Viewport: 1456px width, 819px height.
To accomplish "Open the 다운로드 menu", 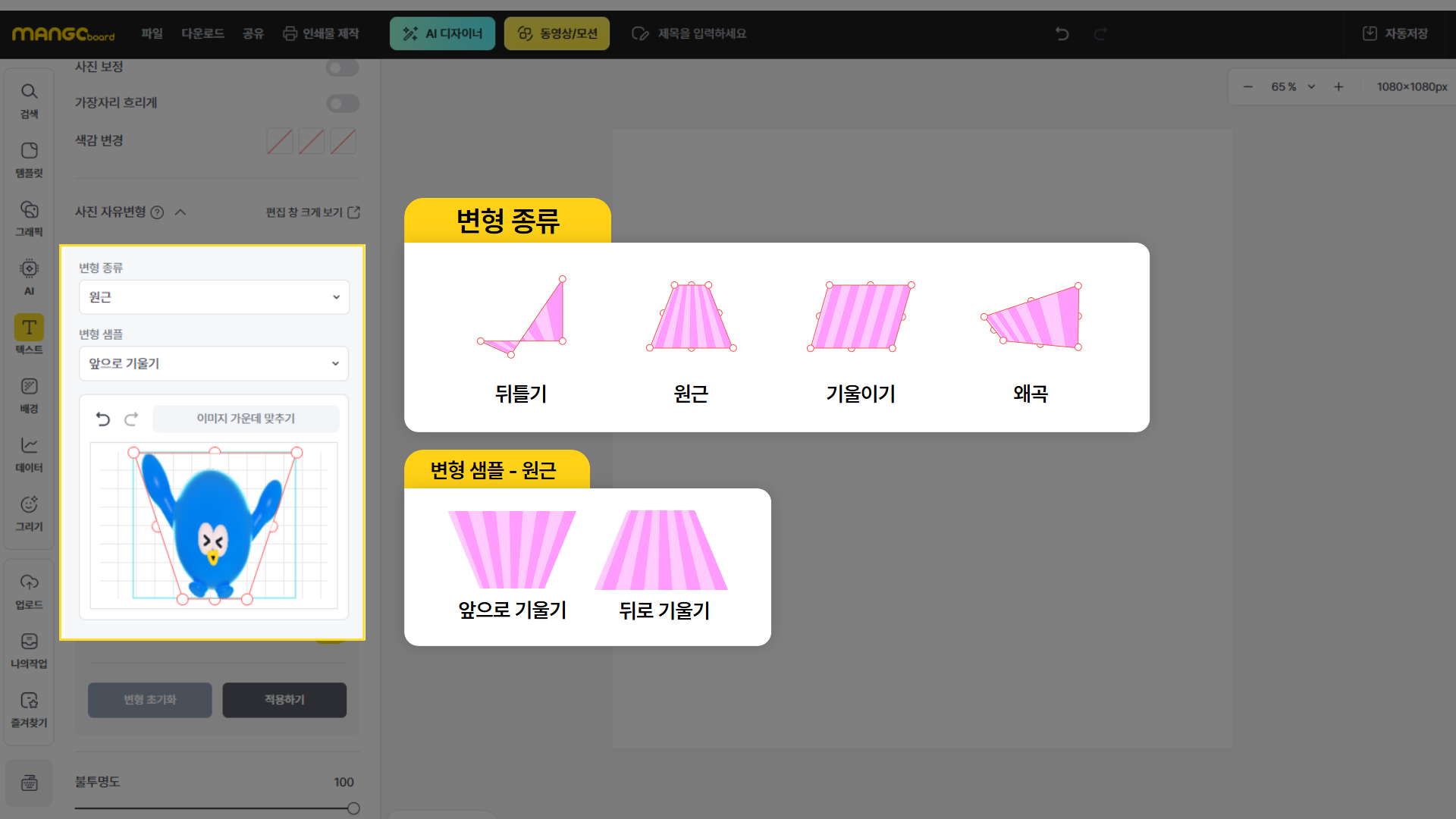I will coord(202,33).
